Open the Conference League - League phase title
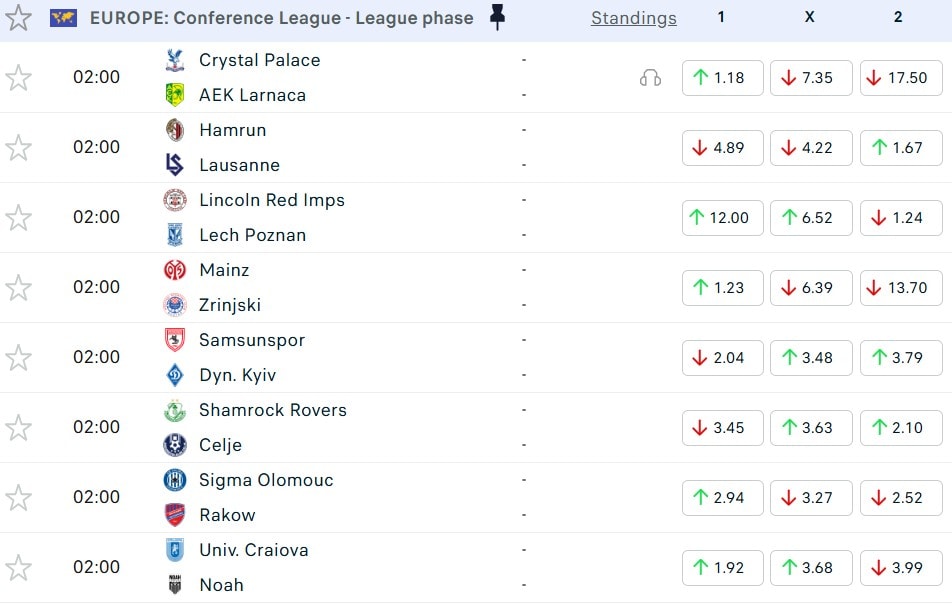This screenshot has height=607, width=952. [281, 18]
